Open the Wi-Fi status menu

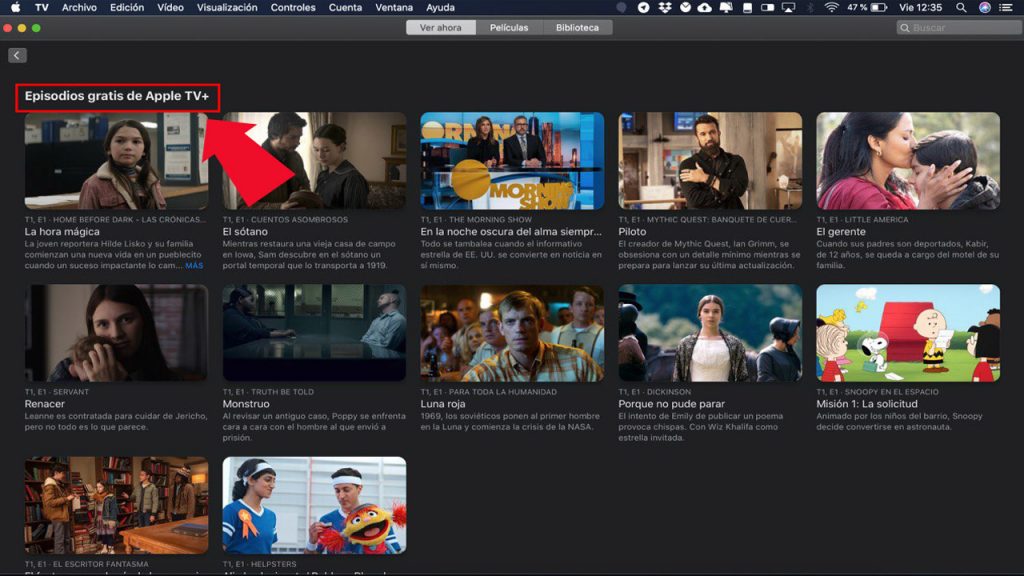(x=831, y=8)
